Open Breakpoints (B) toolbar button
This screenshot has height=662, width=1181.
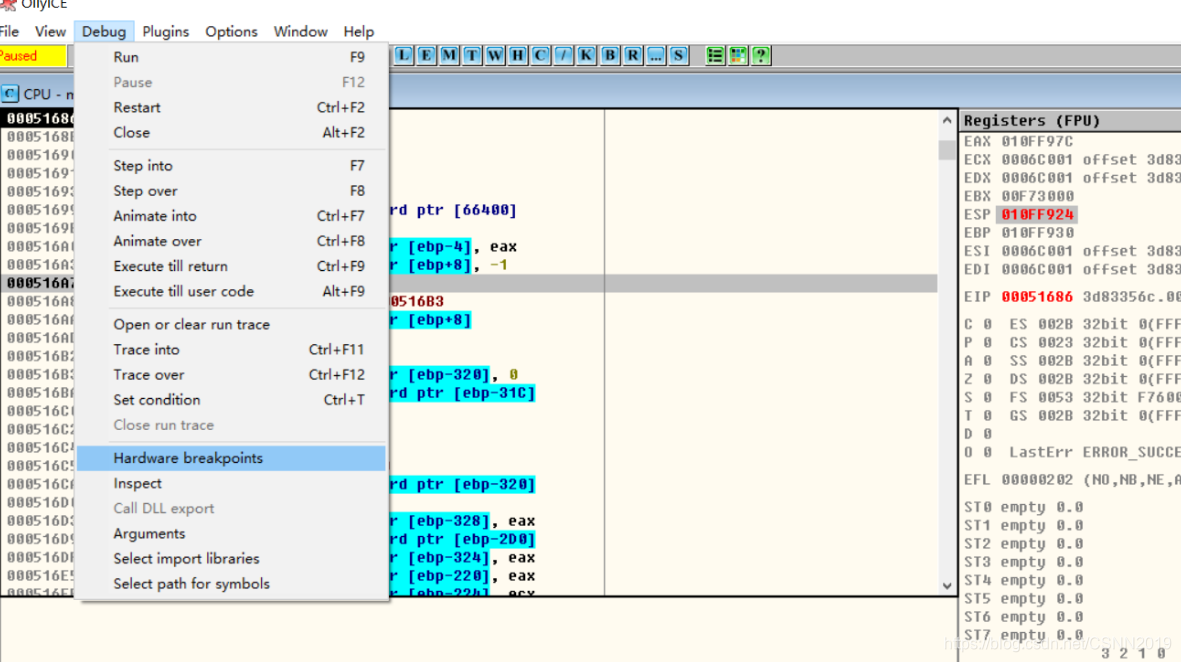(610, 55)
